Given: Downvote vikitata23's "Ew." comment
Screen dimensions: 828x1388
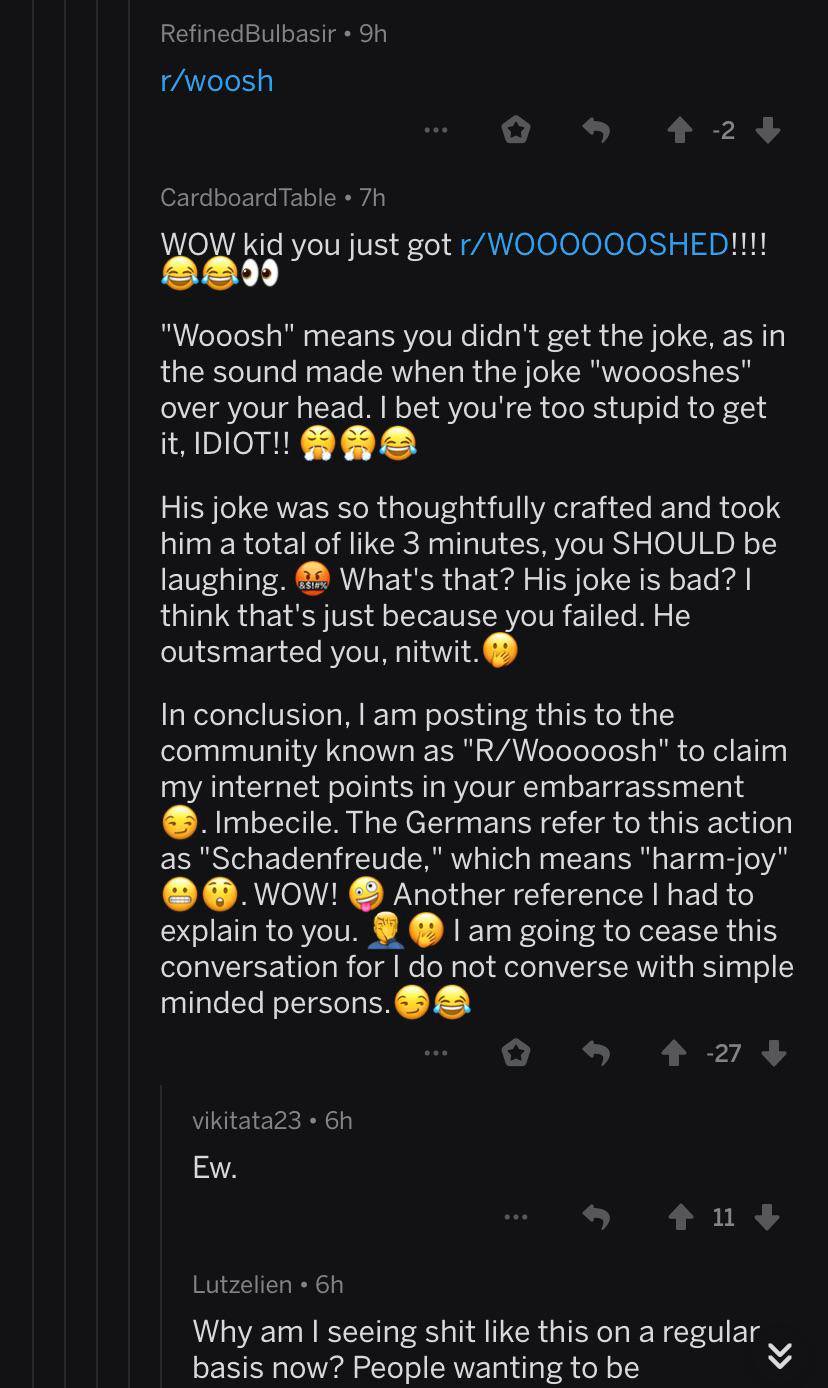Looking at the screenshot, I should [767, 1217].
